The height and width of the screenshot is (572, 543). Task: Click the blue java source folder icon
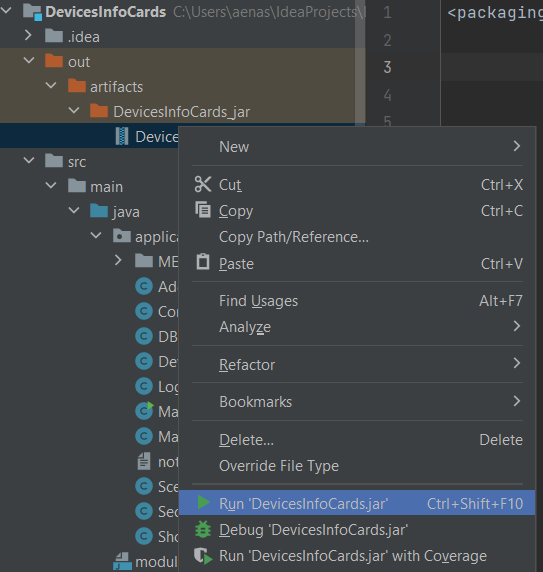99,211
